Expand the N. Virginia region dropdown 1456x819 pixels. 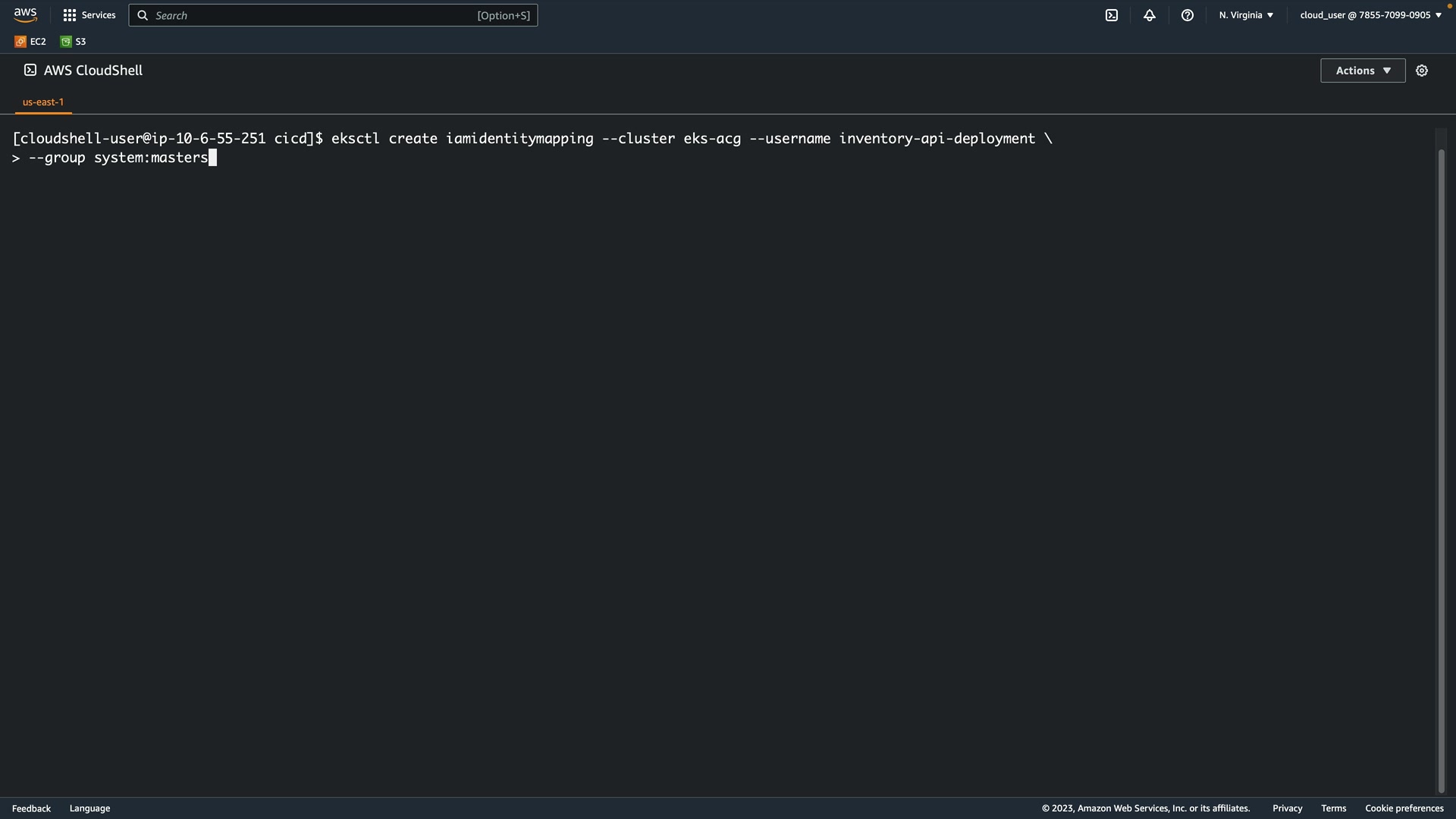tap(1246, 15)
